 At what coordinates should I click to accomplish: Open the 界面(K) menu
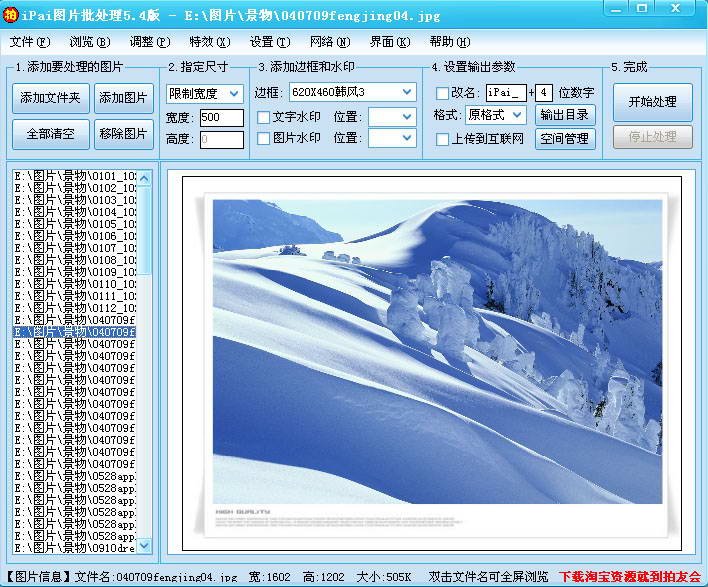(390, 42)
